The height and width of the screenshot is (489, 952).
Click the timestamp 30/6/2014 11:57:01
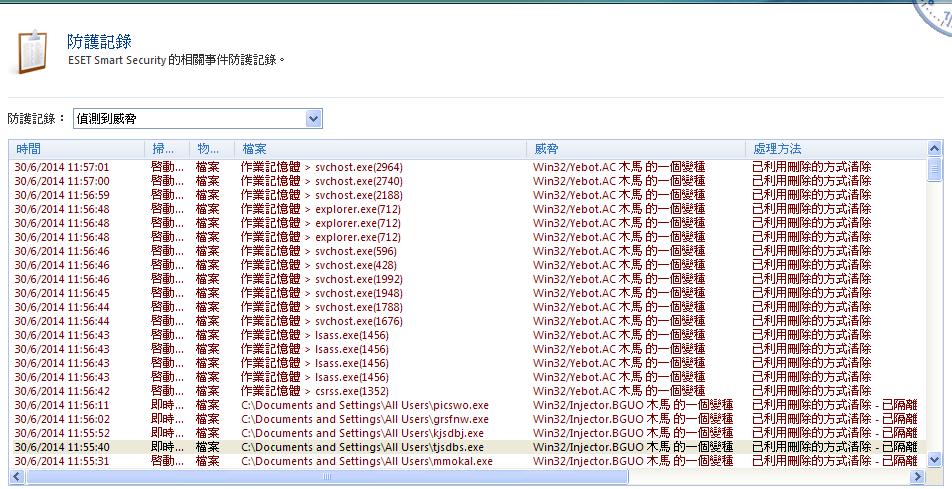pyautogui.click(x=62, y=167)
